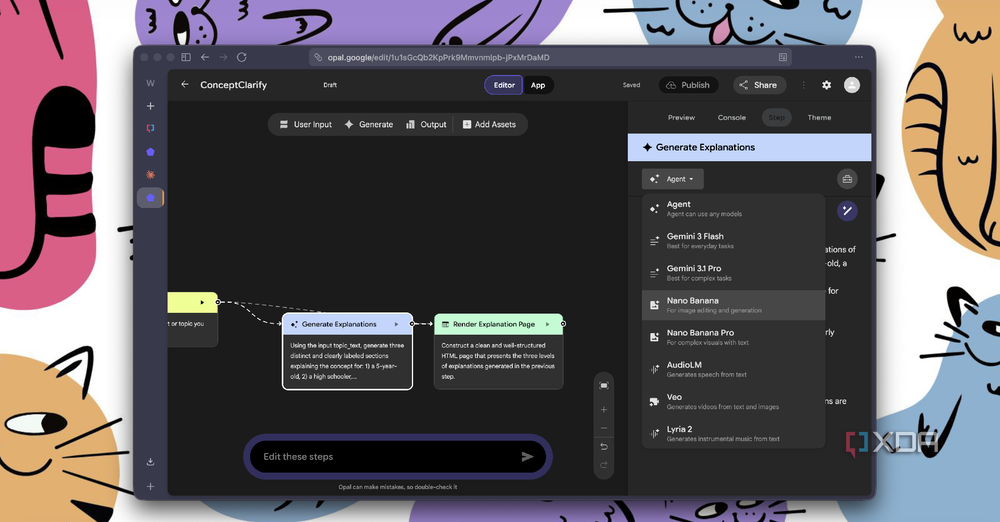Select AudioLM speech model
1000x522 pixels.
pos(733,369)
